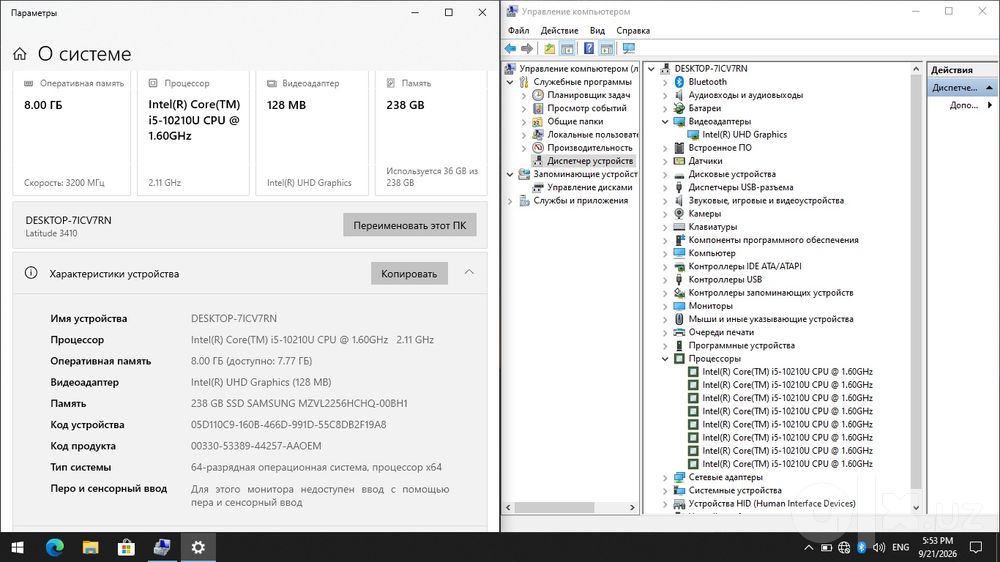The height and width of the screenshot is (562, 1000).
Task: Click the Up one level folder toolbar icon
Action: (549, 48)
